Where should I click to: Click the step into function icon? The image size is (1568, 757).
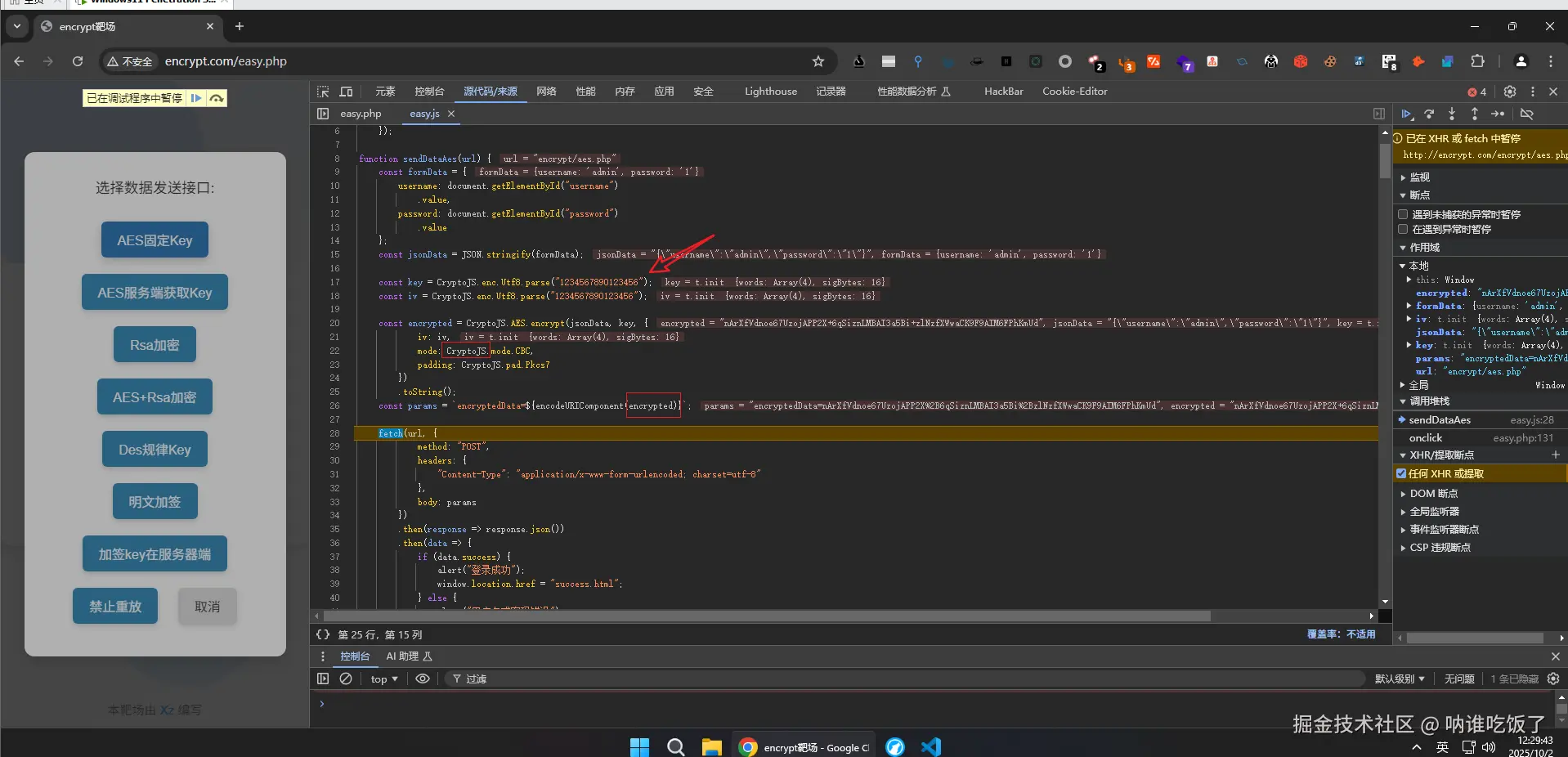click(1452, 114)
